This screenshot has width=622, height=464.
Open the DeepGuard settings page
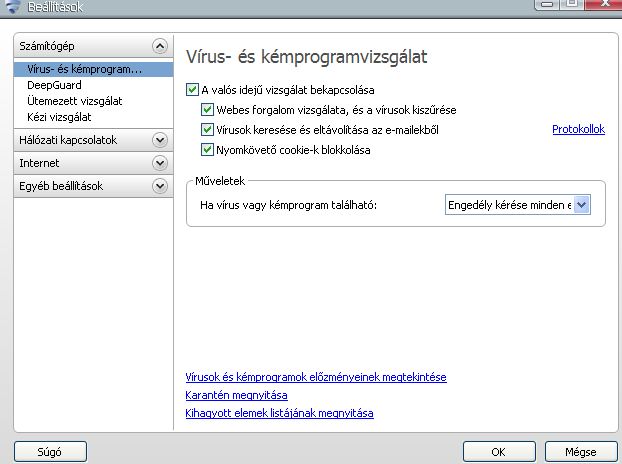(x=54, y=85)
